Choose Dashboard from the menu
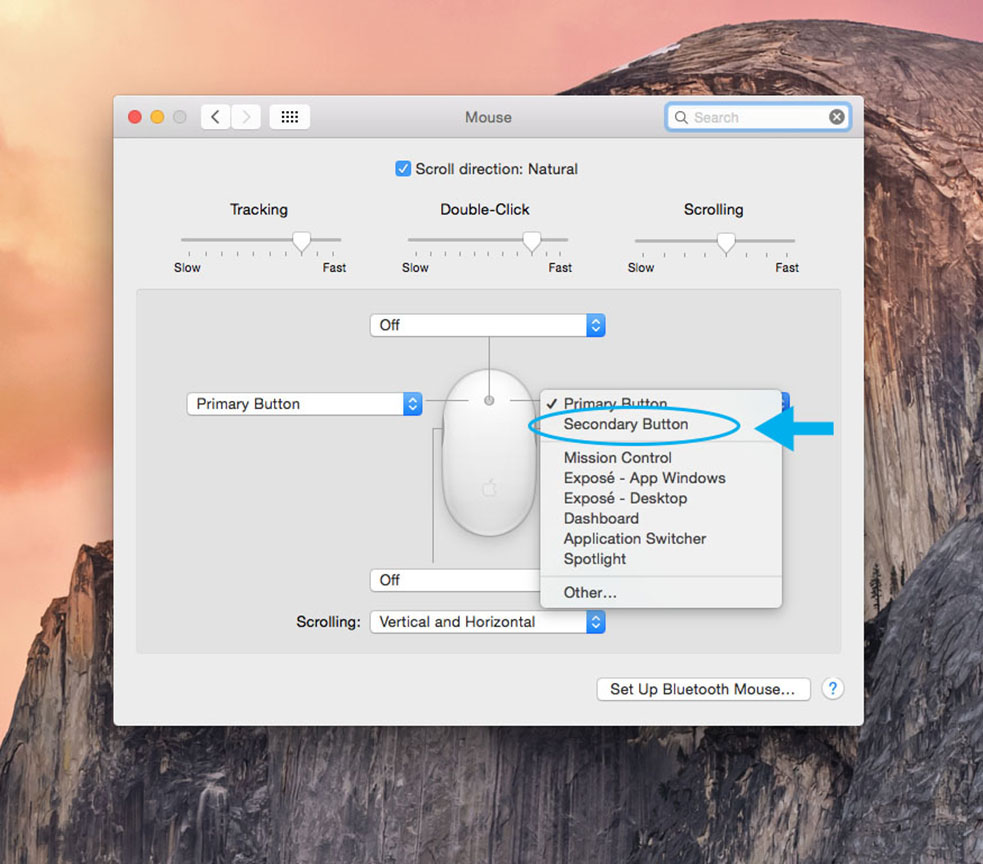This screenshot has height=864, width=983. (661, 519)
